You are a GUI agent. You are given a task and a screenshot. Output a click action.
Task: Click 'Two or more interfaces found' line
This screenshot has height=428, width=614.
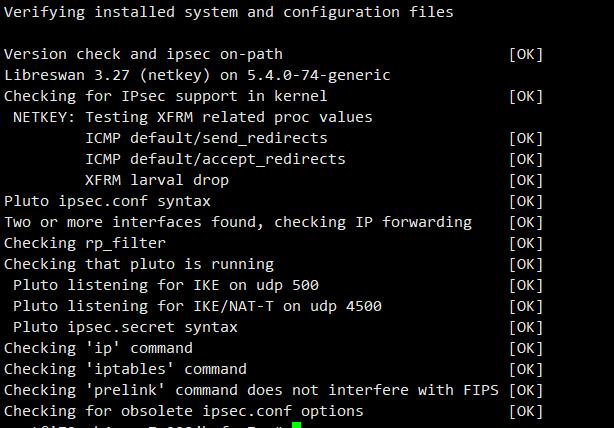(238, 222)
